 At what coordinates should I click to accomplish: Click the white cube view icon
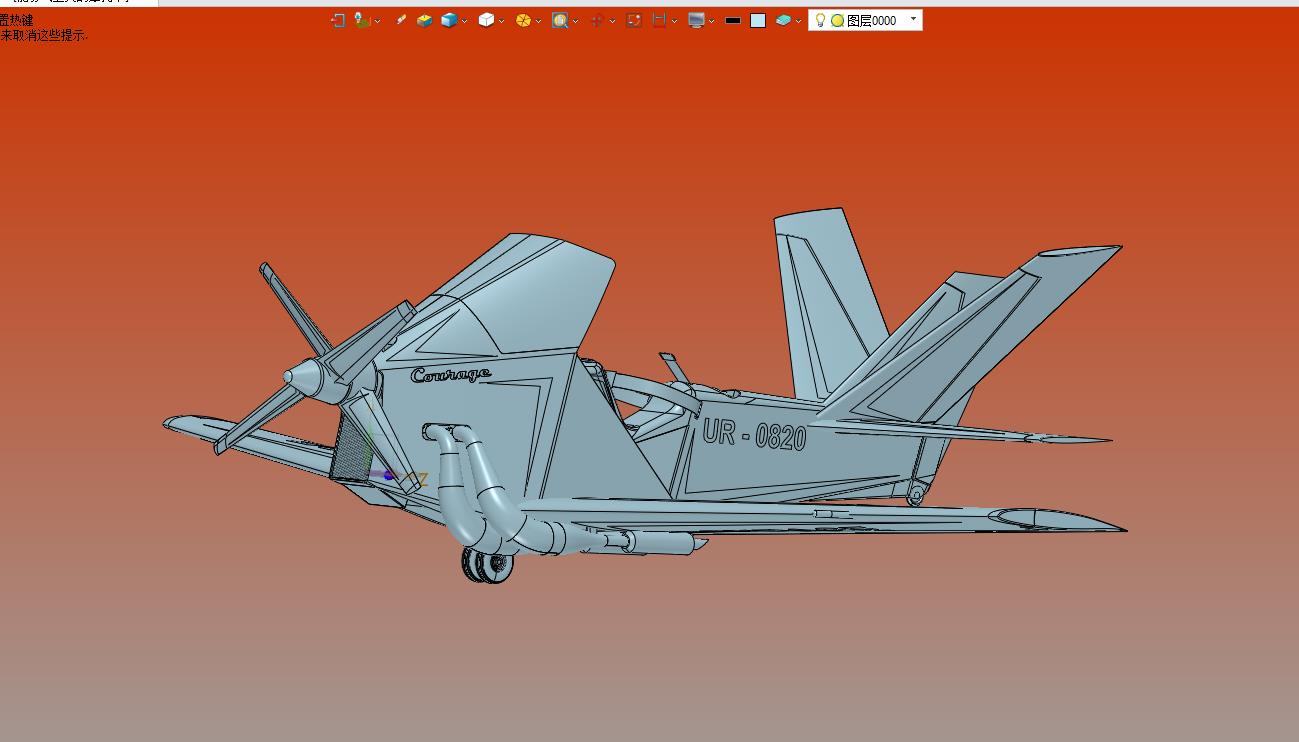point(486,20)
